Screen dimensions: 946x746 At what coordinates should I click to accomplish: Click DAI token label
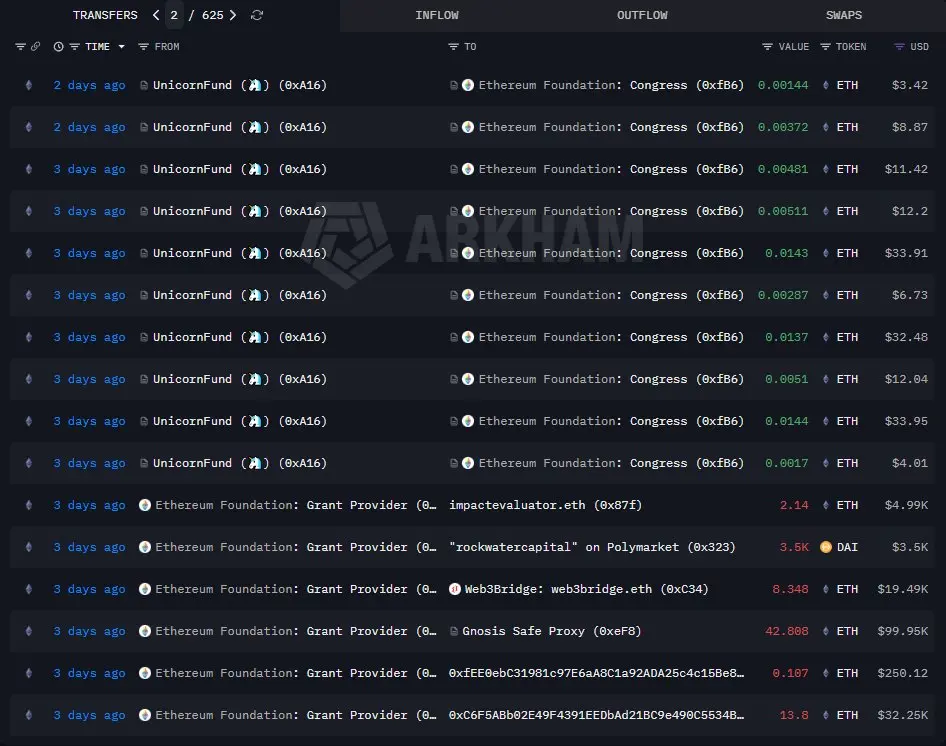click(x=847, y=547)
